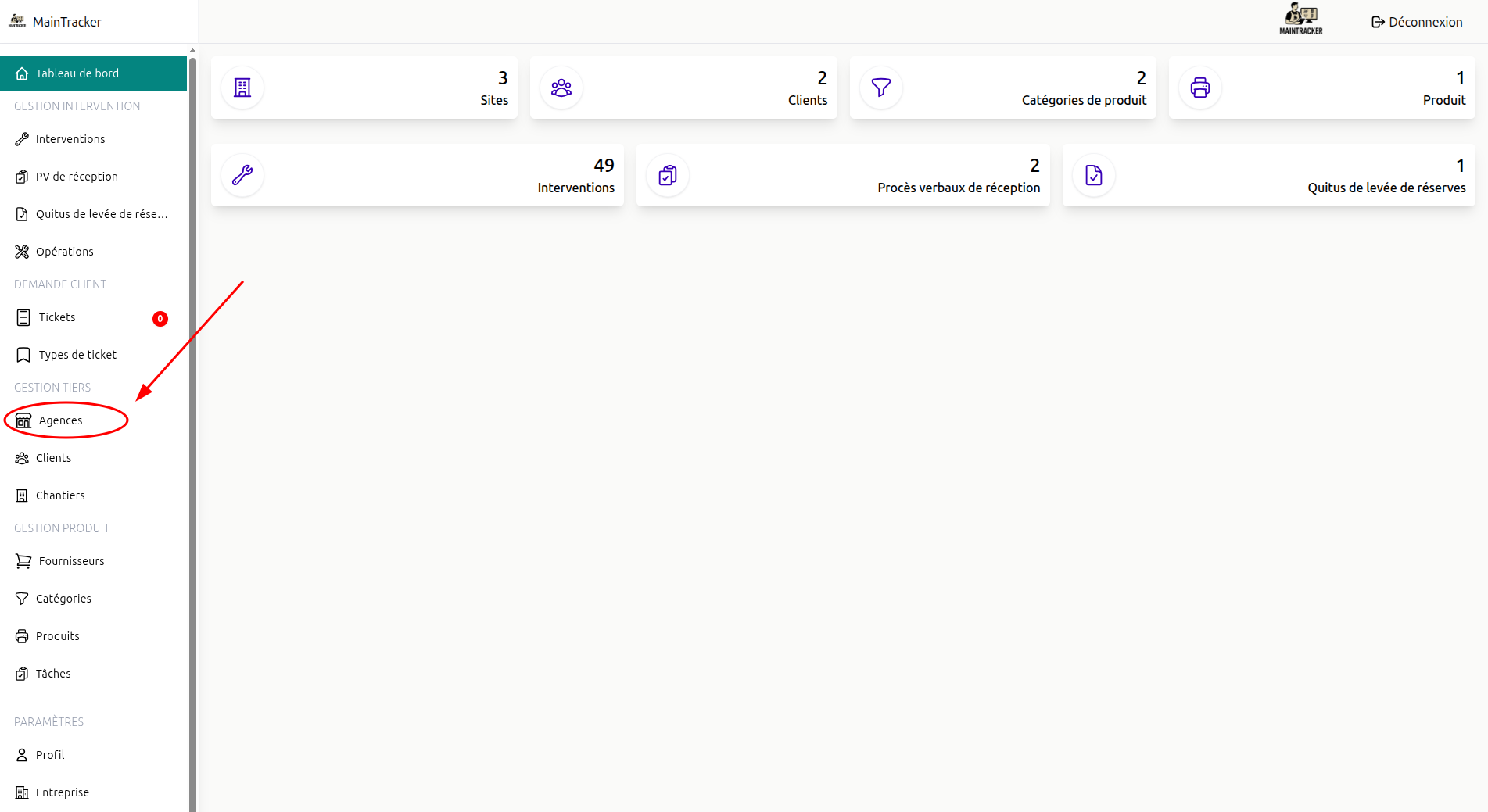Click the funnel icon for Catégories de produit

881,88
